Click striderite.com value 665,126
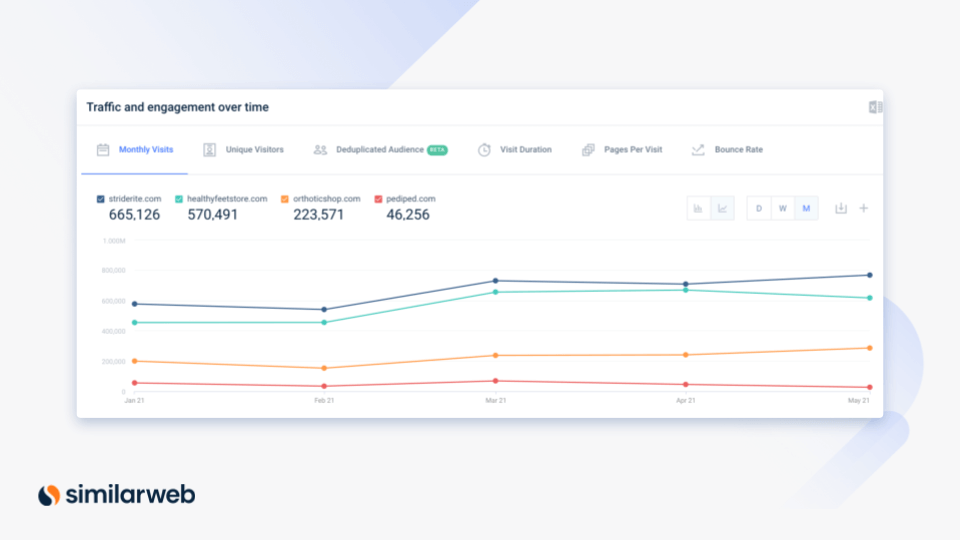960x540 pixels. tap(134, 215)
